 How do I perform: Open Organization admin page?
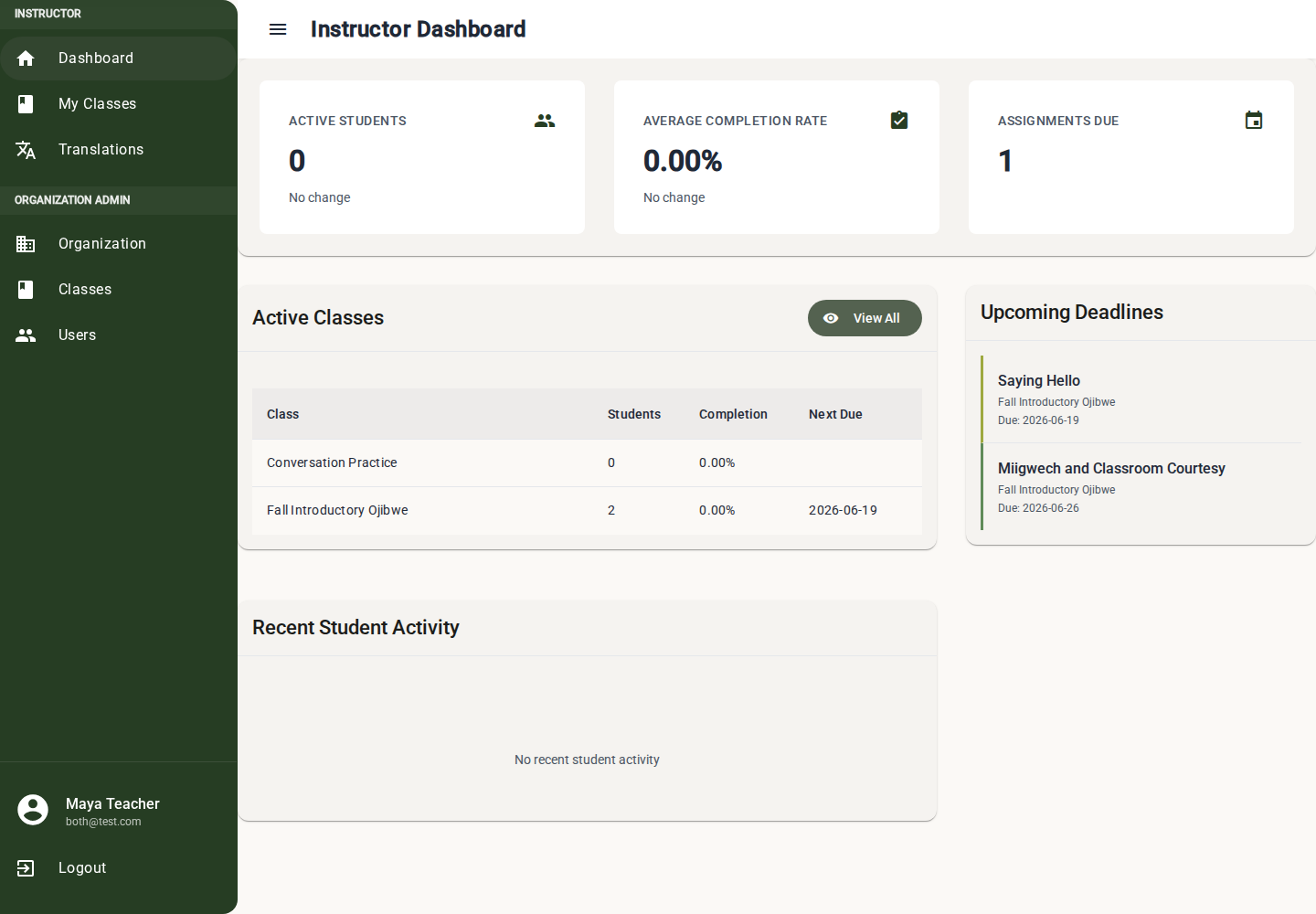coord(119,244)
